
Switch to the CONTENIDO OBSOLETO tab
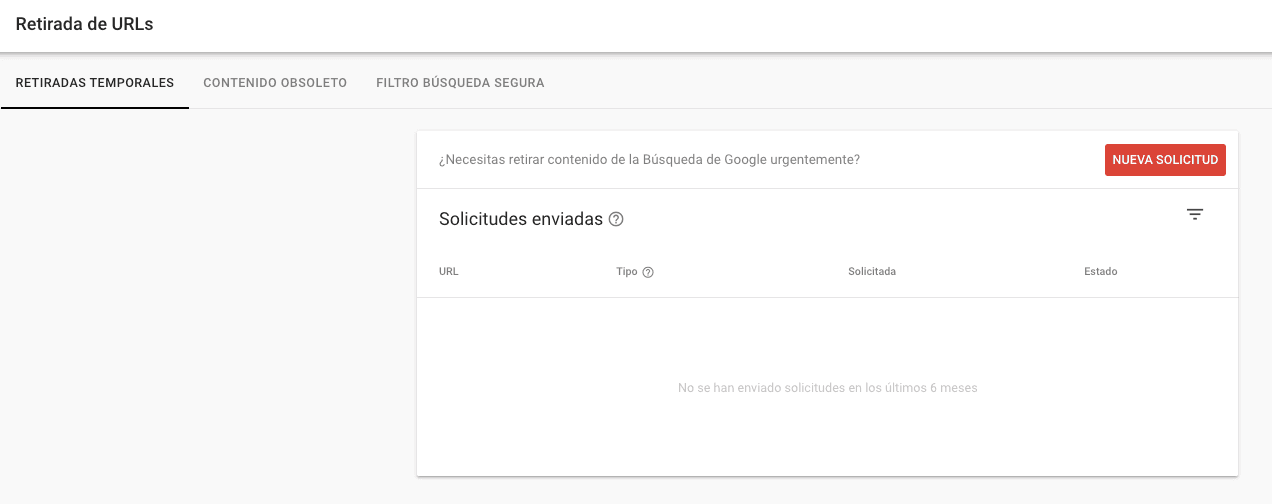tap(275, 83)
